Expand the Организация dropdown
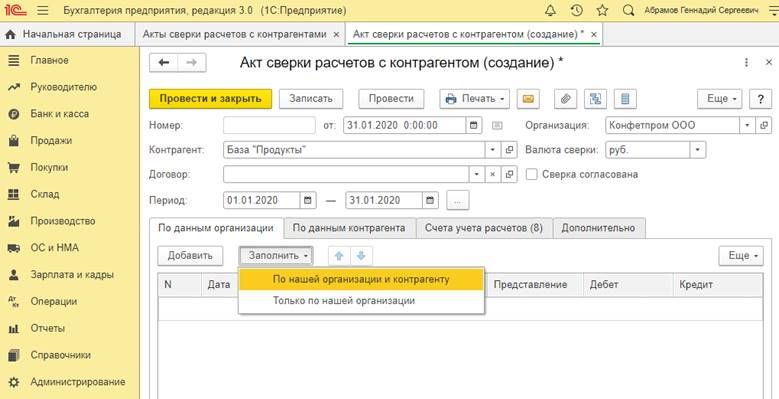Screen dimensions: 779x399 [748, 126]
